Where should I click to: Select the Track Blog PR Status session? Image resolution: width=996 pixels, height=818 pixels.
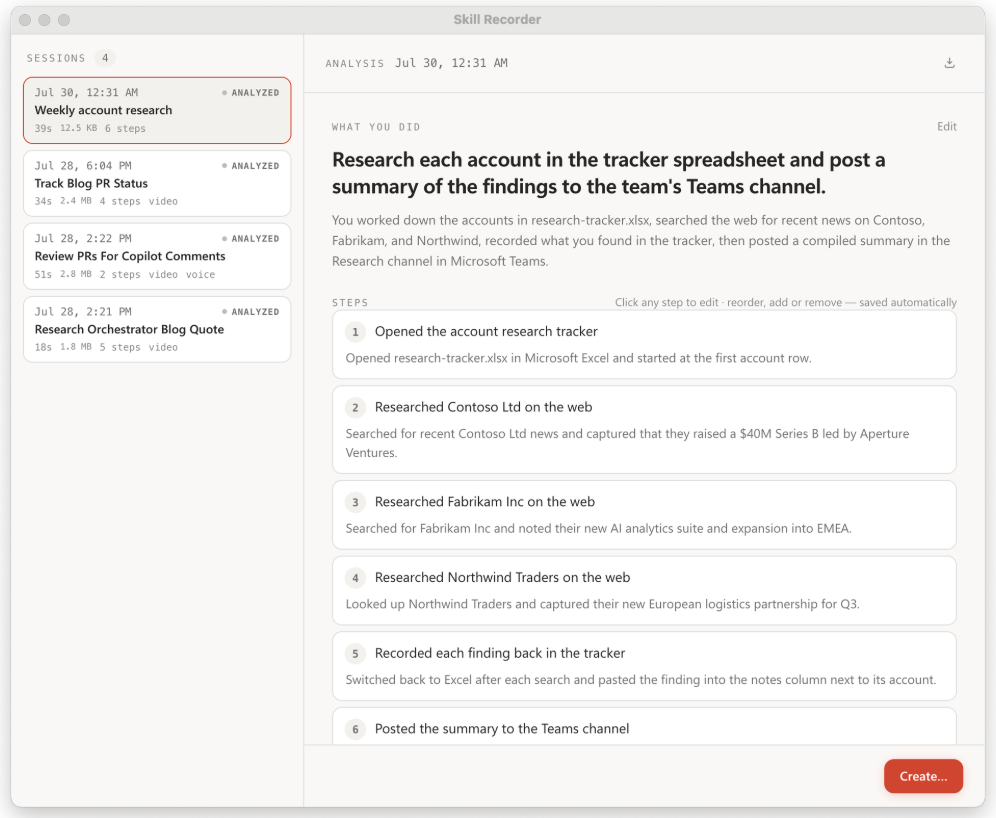click(157, 184)
